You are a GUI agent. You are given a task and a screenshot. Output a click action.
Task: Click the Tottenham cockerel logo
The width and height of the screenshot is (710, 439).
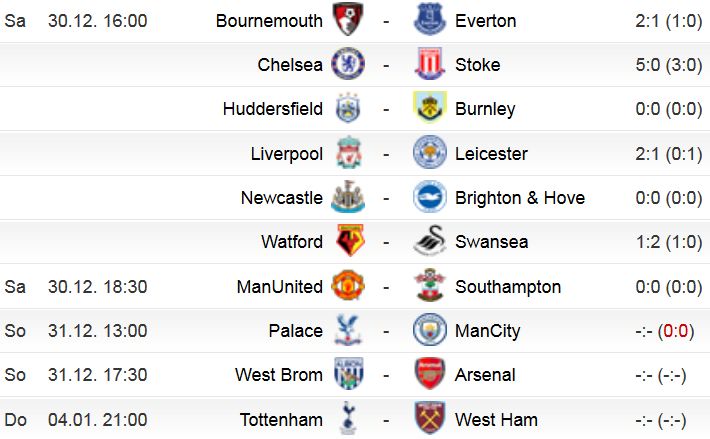[348, 418]
